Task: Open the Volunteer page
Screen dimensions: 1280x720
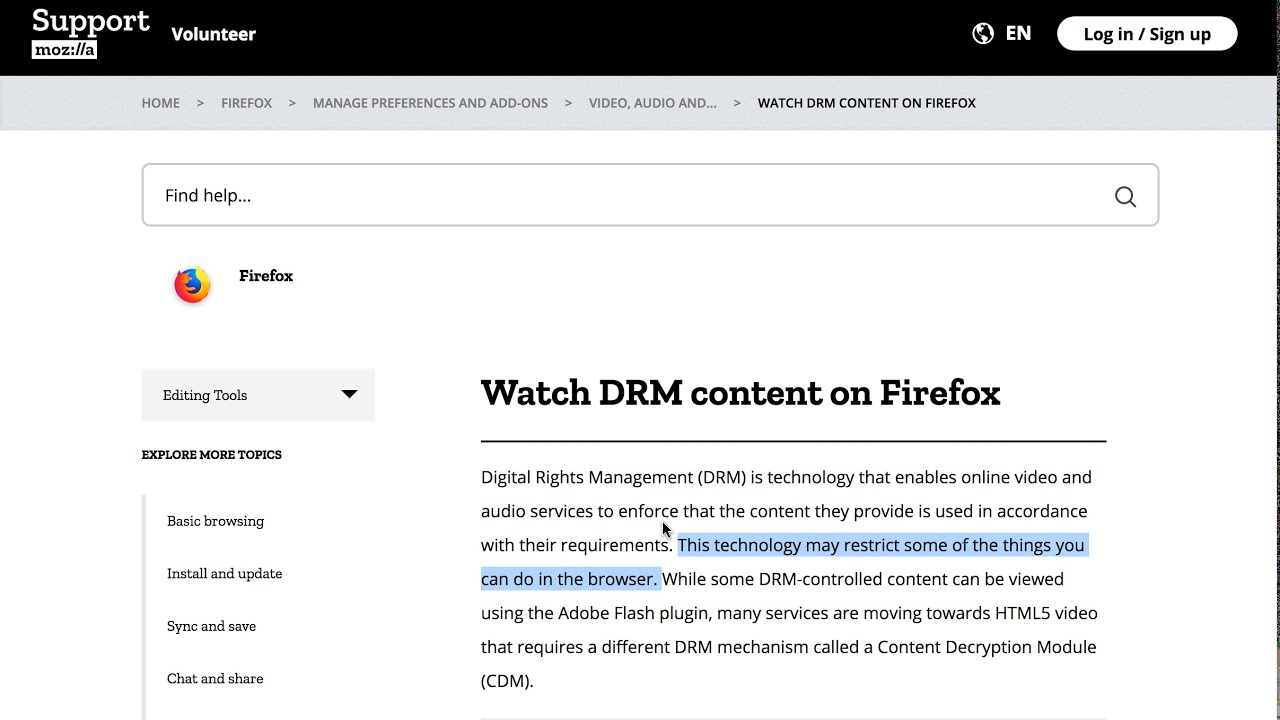Action: (213, 34)
